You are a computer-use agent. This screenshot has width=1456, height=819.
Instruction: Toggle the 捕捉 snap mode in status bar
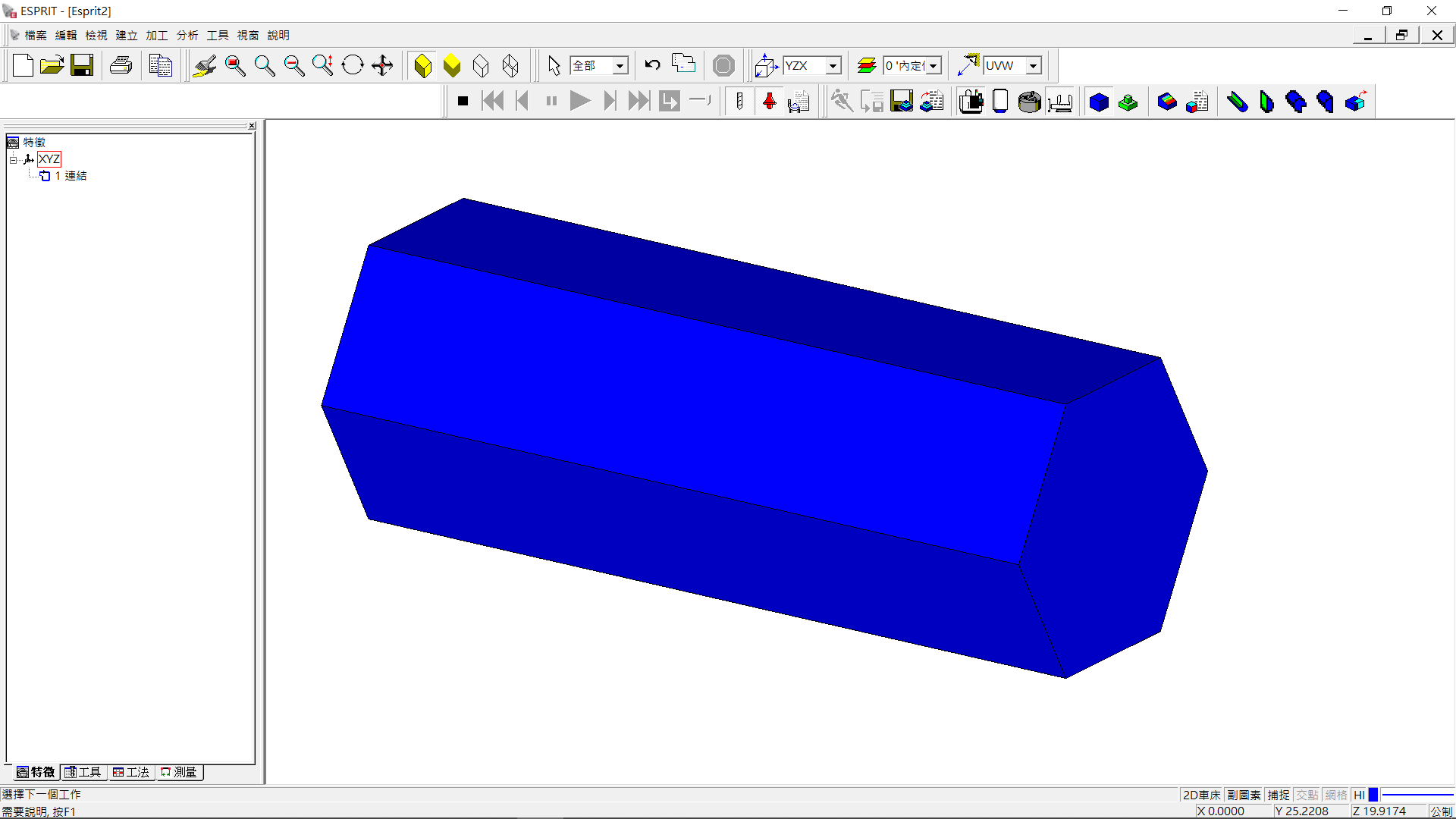1279,795
